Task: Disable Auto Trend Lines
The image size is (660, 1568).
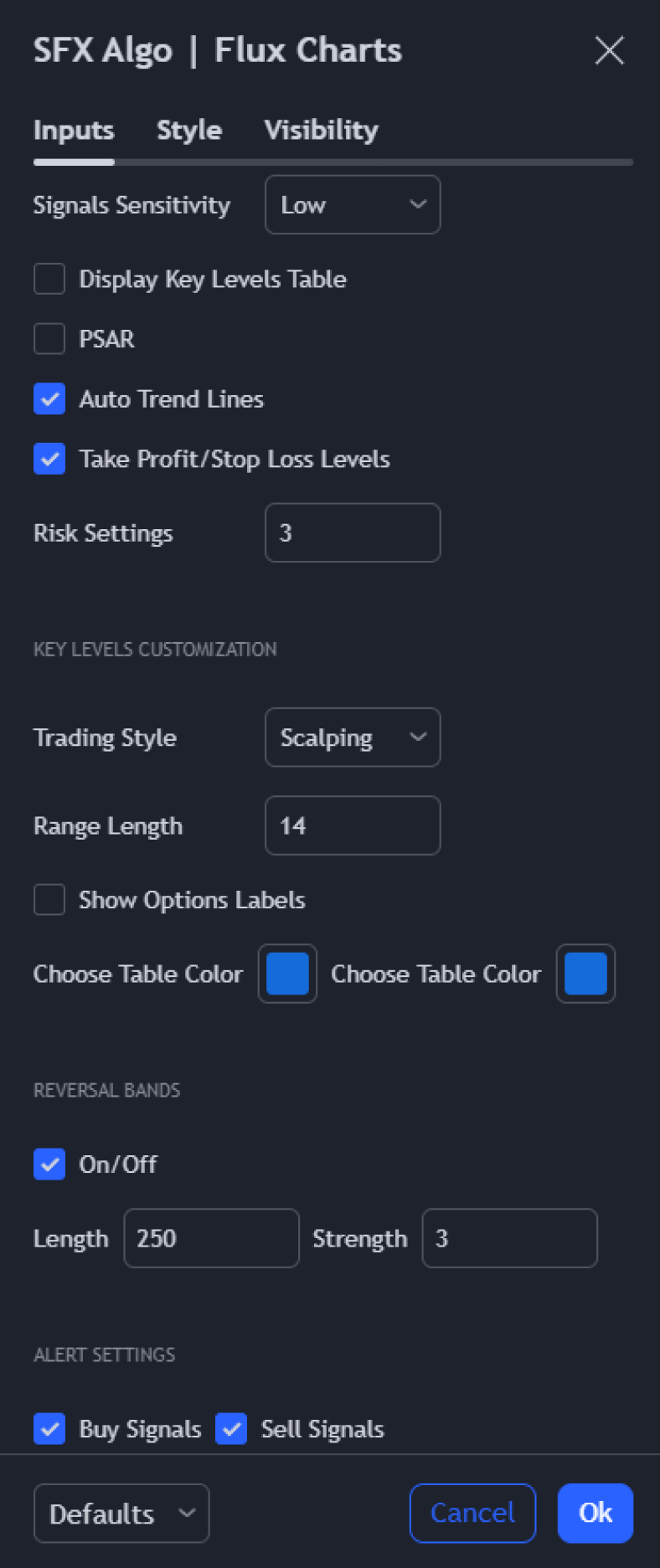Action: pyautogui.click(x=49, y=399)
